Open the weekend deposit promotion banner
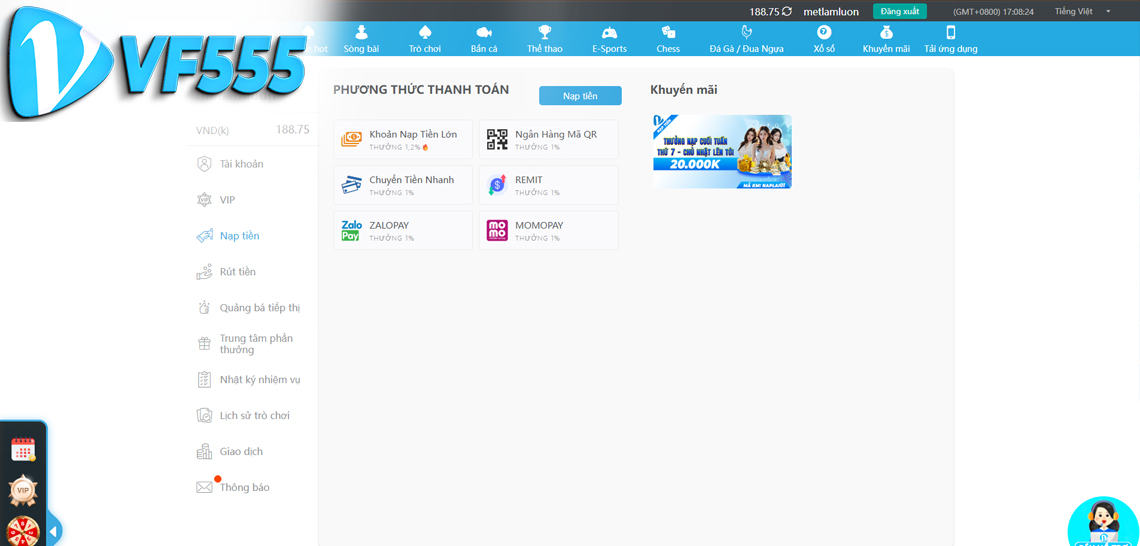 coord(722,151)
